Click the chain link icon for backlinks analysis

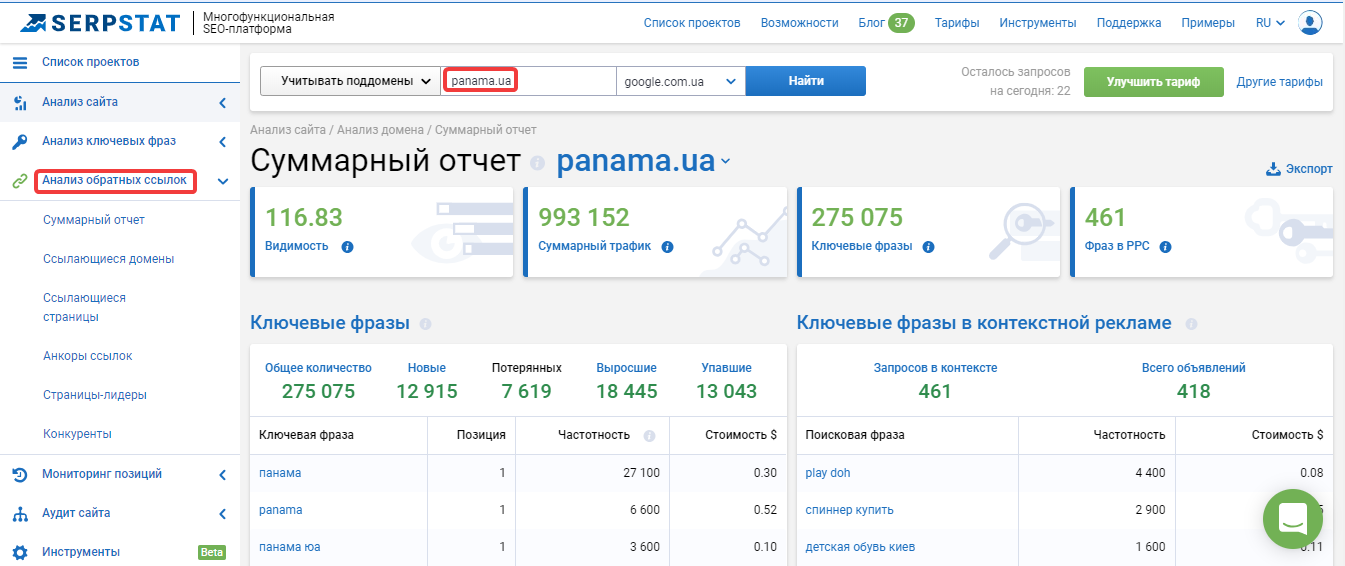tap(19, 181)
